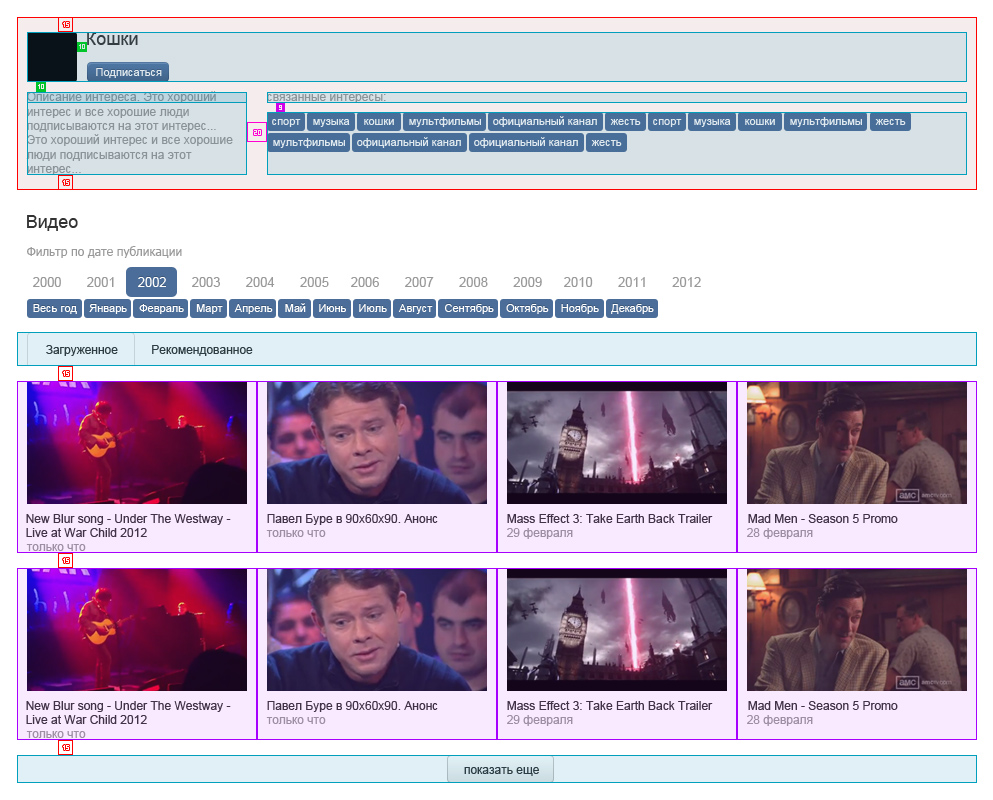Click the спорт tag right after жесть
Image resolution: width=993 pixels, height=800 pixels.
tap(667, 122)
